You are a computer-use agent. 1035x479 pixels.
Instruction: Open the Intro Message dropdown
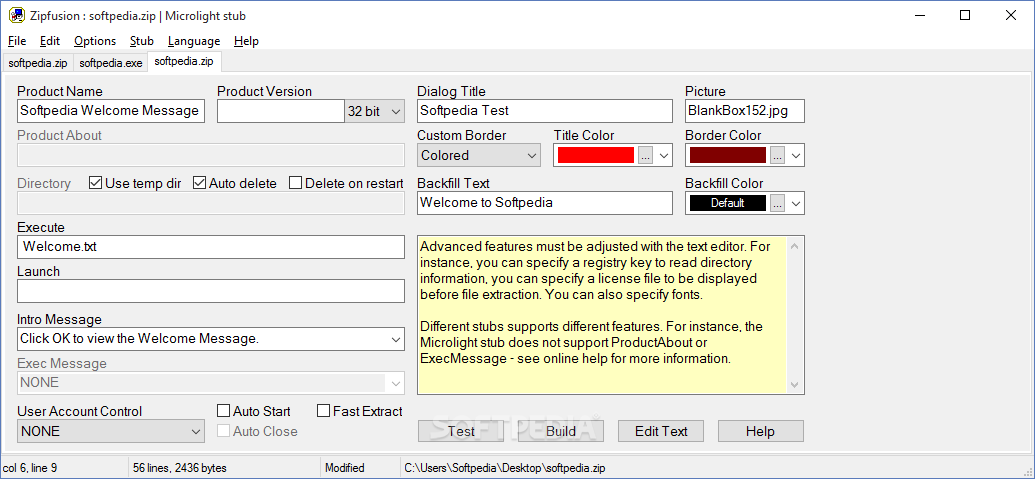[396, 340]
